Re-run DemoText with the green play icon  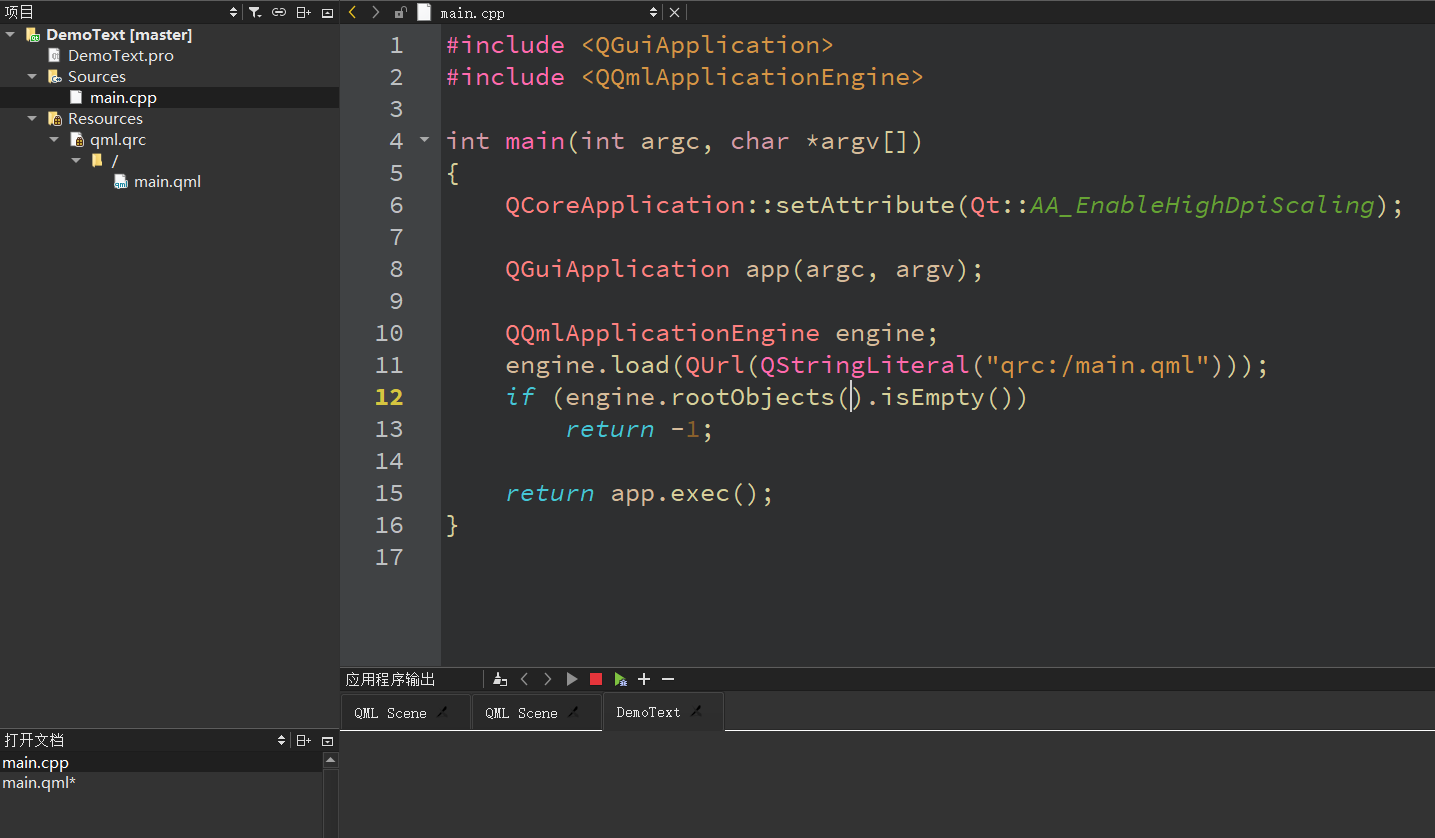click(620, 679)
